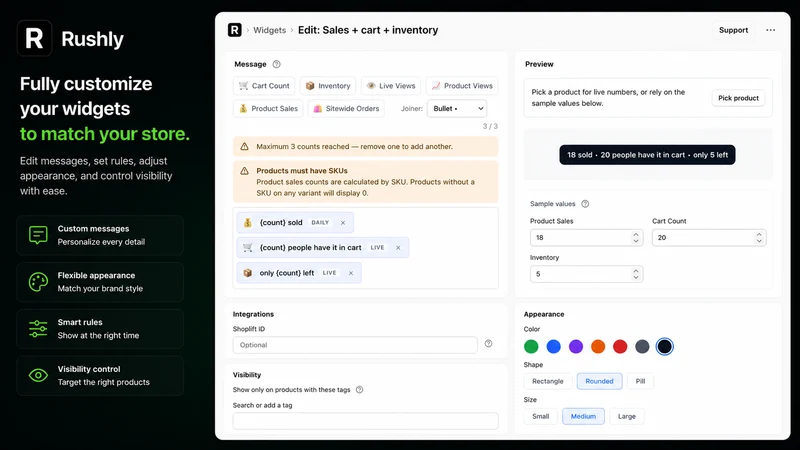Click the DAILY badge on sold chip
Screen dimensions: 800x450
[320, 223]
